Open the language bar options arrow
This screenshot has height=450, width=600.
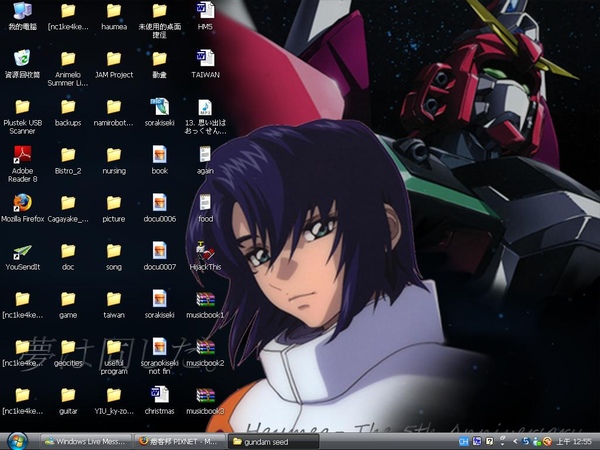[x=502, y=442]
